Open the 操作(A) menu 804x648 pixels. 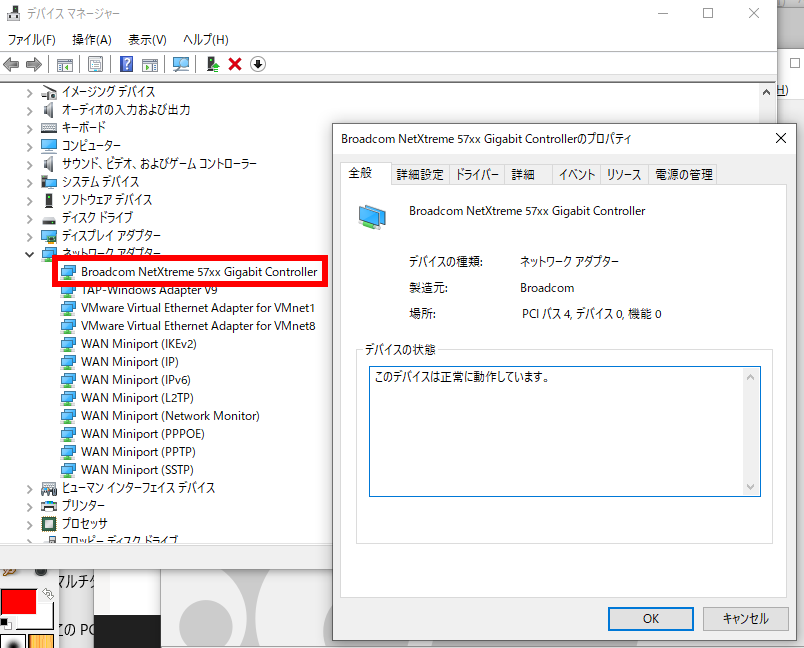pyautogui.click(x=92, y=39)
